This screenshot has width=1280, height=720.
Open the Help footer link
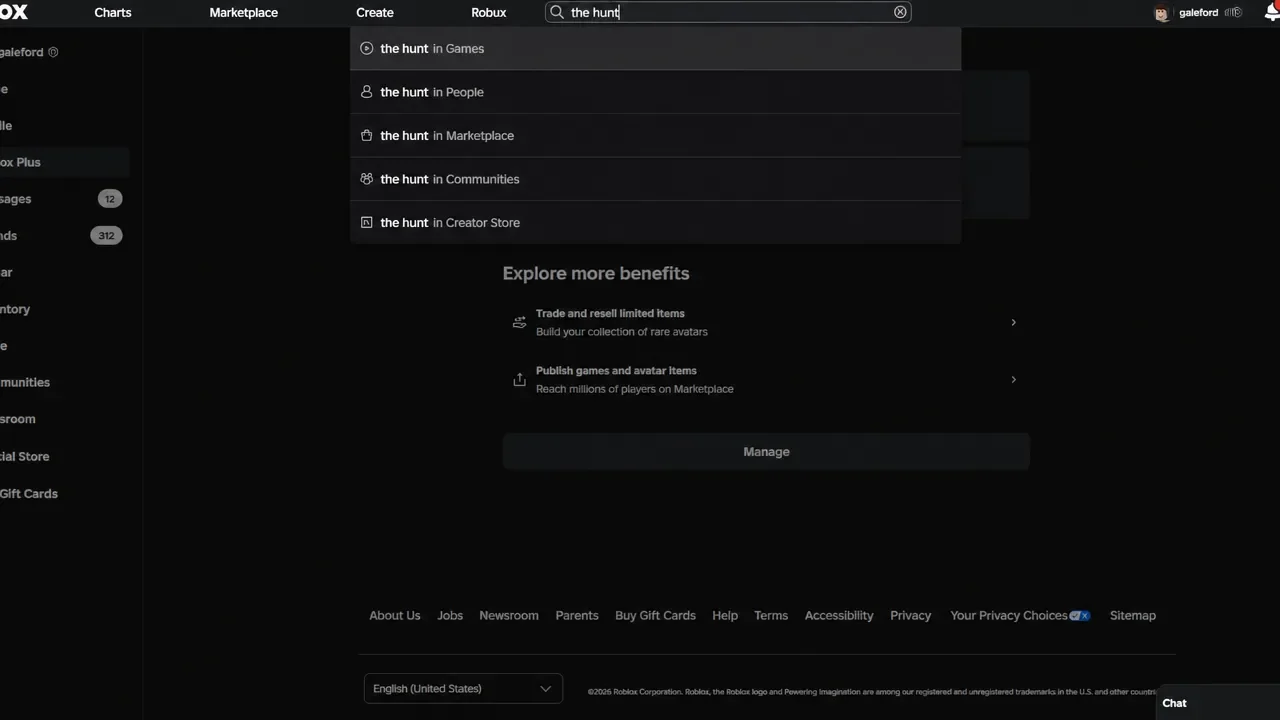(725, 615)
